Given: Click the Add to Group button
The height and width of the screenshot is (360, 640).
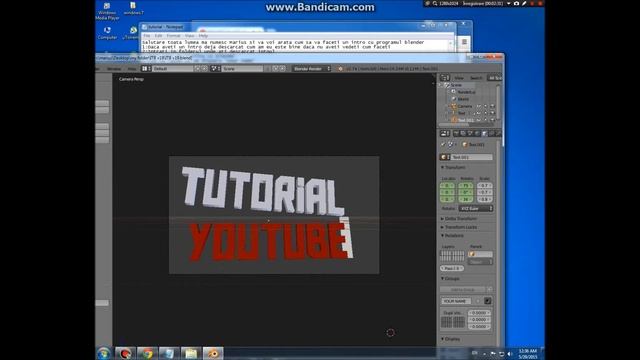Looking at the screenshot, I should pyautogui.click(x=463, y=289).
